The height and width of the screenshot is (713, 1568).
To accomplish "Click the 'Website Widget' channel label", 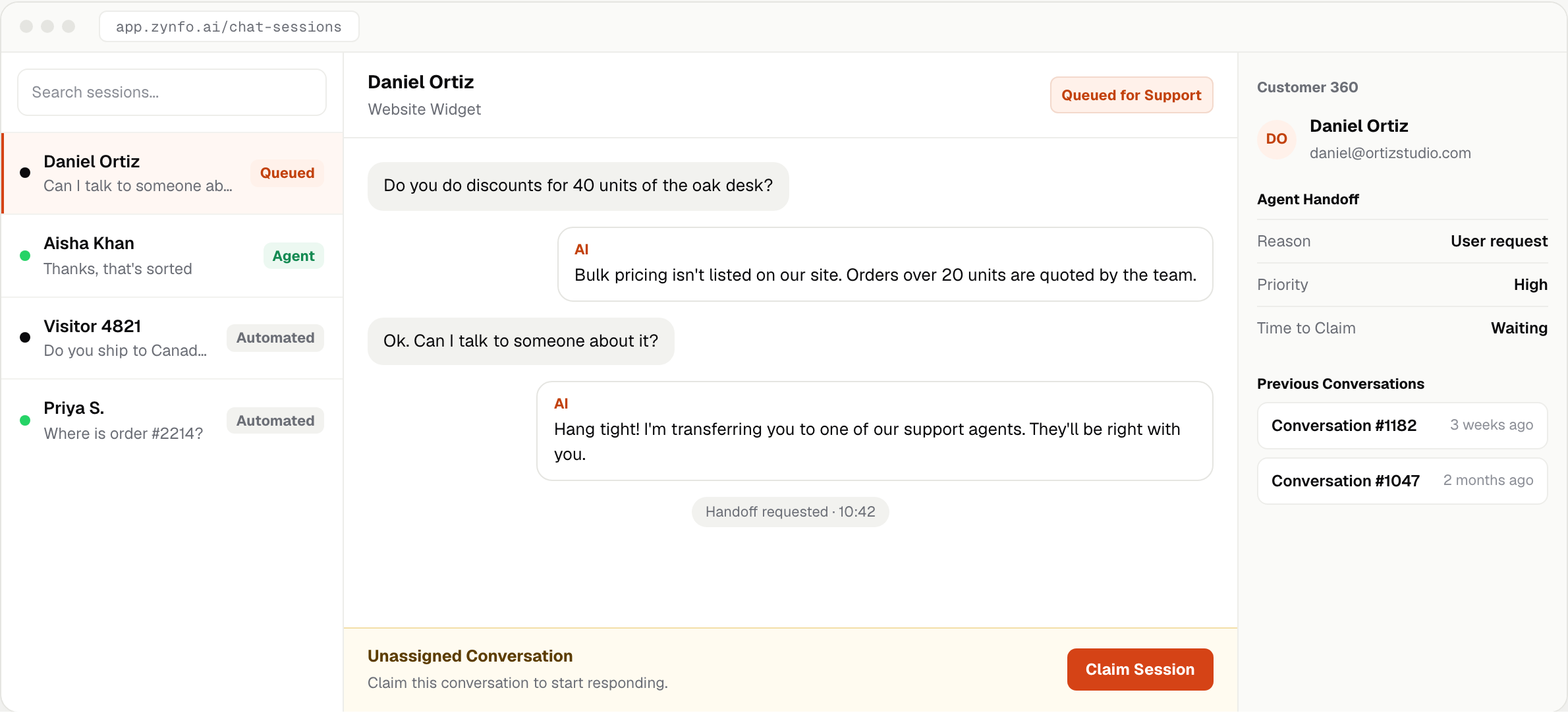I will 424,109.
